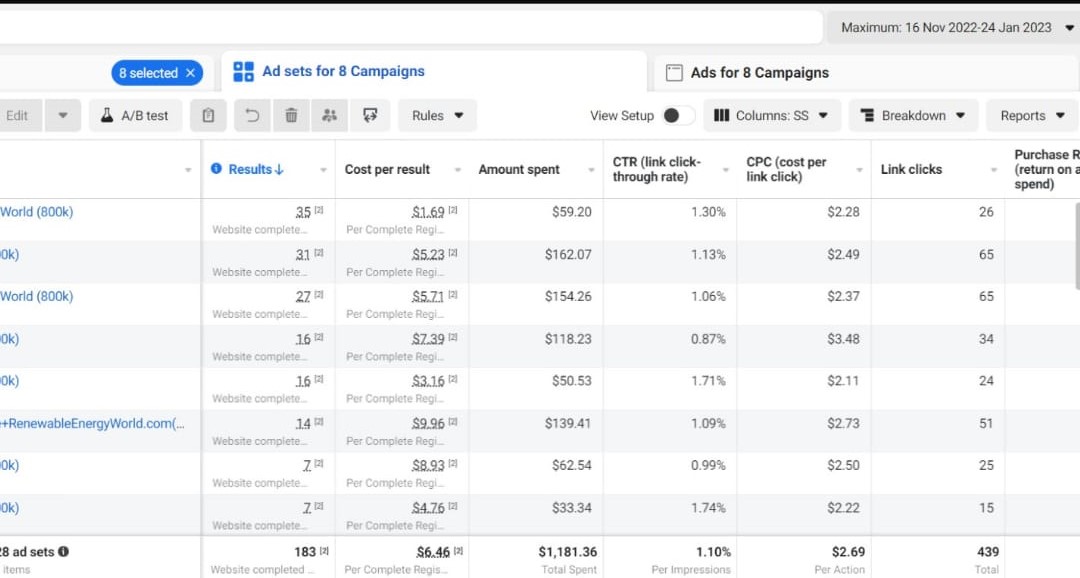Click the duplicate clipboard icon in toolbar
The image size is (1080, 578).
coord(208,116)
